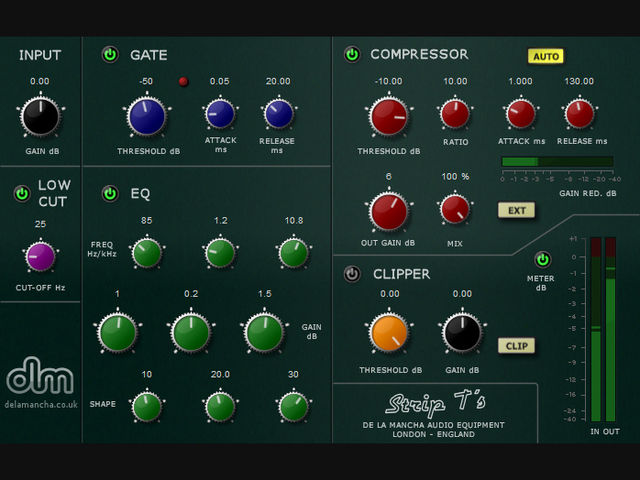Screen dimensions: 640x480
Task: Toggle the Low Cut power button
Action: (22, 193)
